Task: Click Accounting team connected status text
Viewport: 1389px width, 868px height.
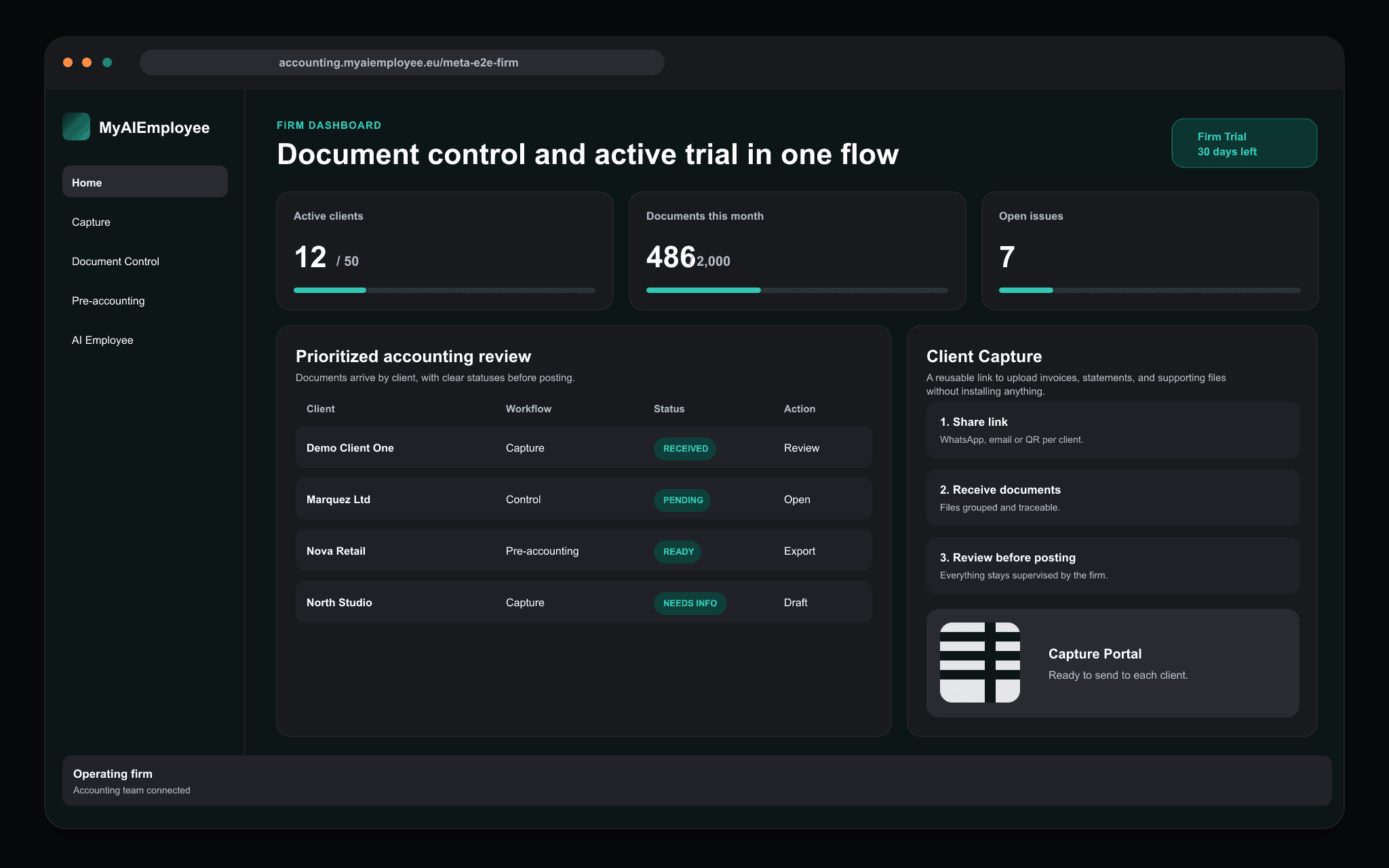Action: (132, 791)
